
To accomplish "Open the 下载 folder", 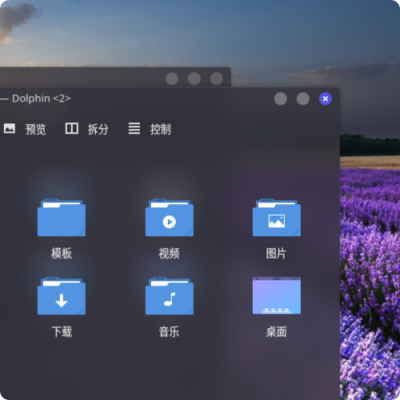I will pyautogui.click(x=61, y=296).
